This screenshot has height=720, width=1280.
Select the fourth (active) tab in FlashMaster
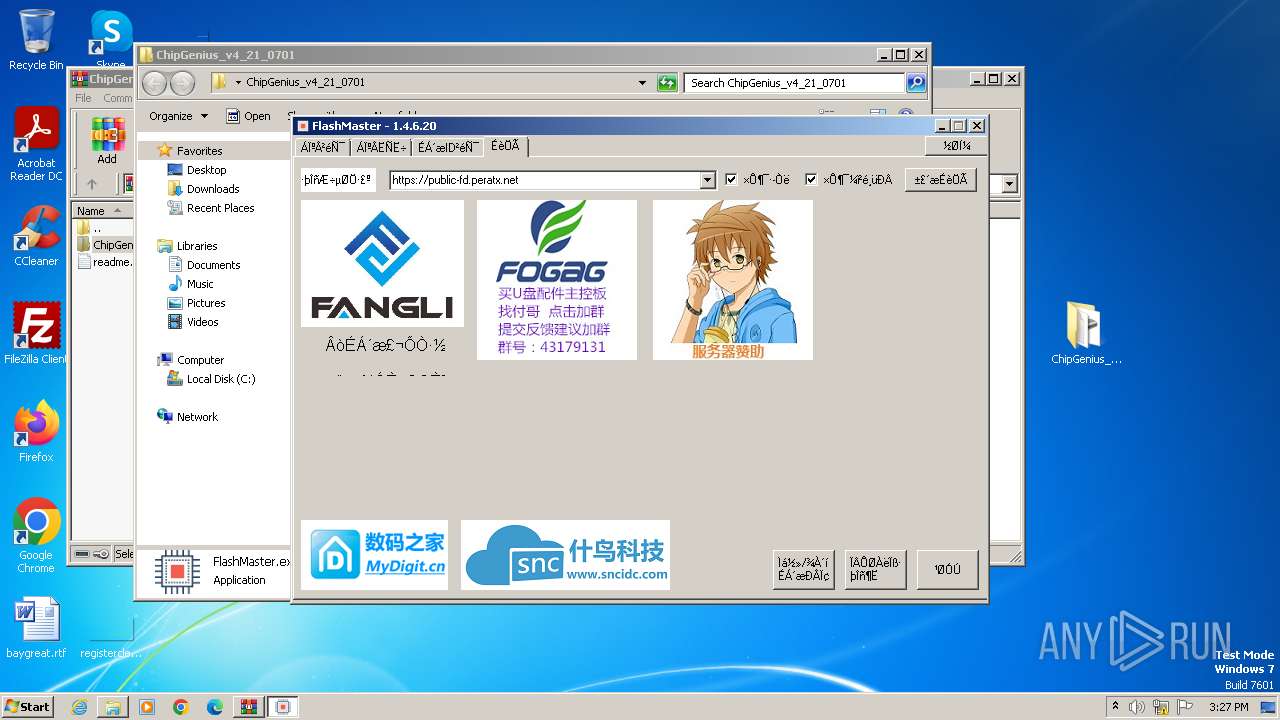(x=506, y=146)
